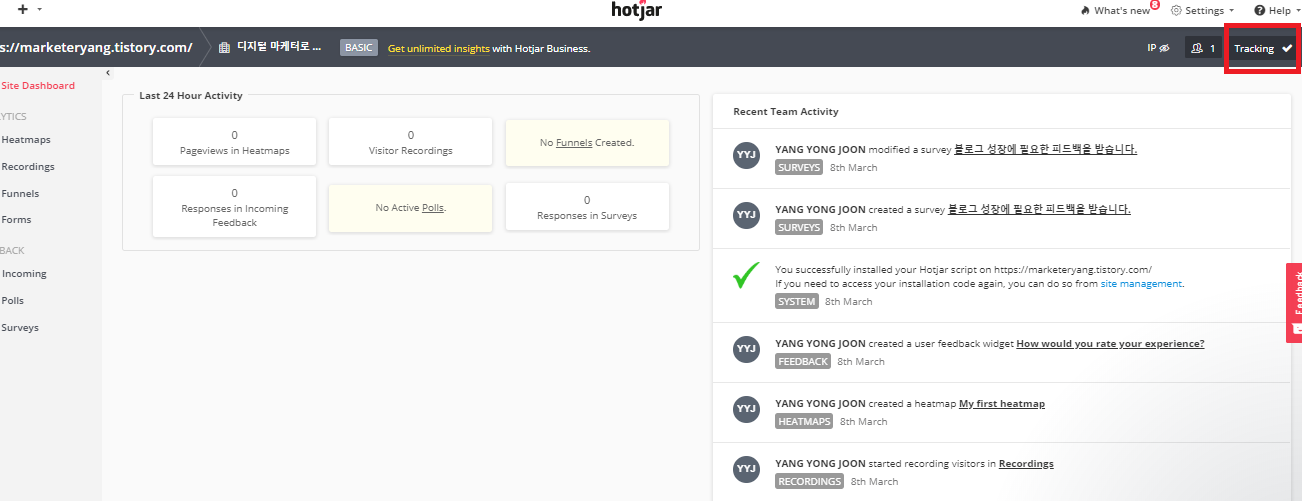The image size is (1302, 501).
Task: Click the BASIC plan badge
Action: 359,47
